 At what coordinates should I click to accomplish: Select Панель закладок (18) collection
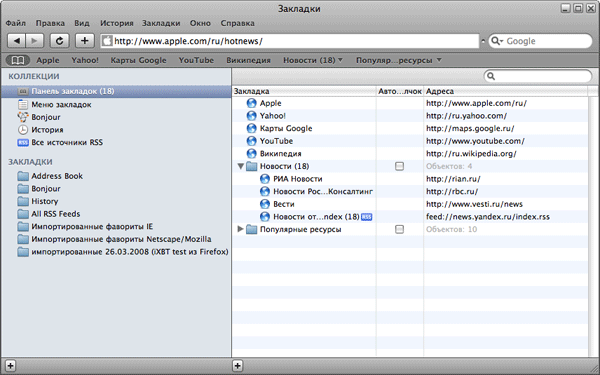[116, 91]
